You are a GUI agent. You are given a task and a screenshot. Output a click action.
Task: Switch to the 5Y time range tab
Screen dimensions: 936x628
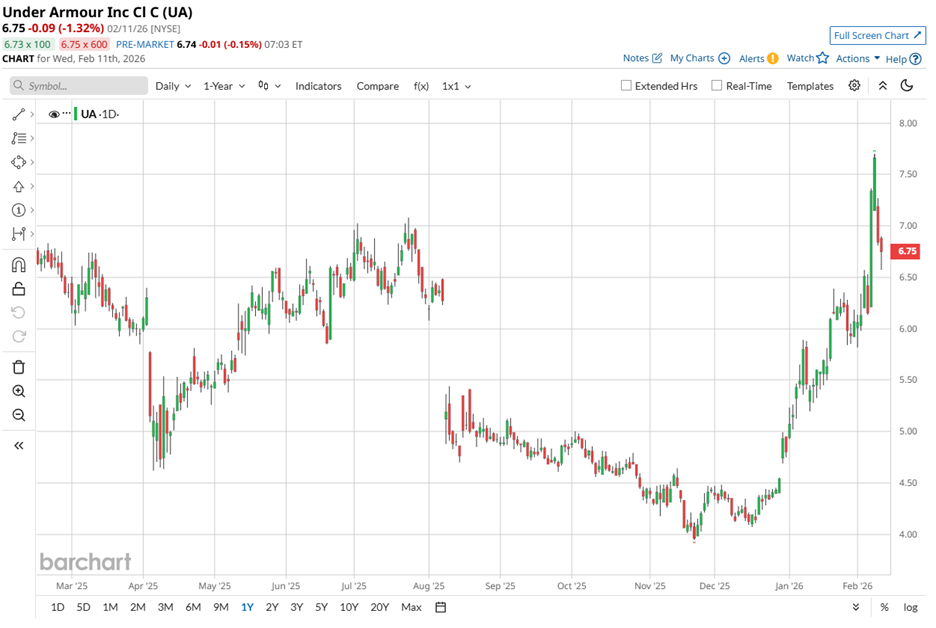tap(320, 607)
